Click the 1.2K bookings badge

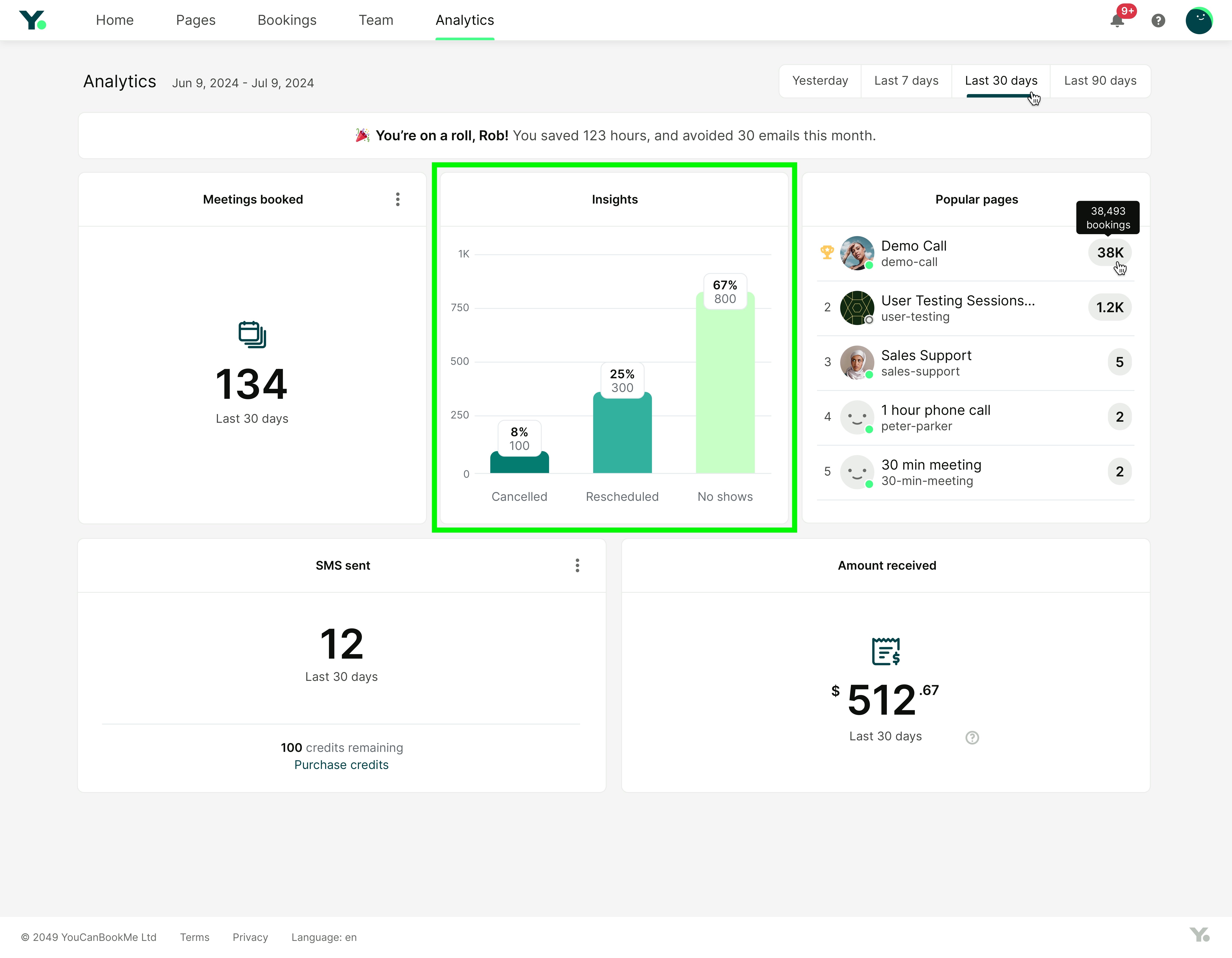(1110, 307)
